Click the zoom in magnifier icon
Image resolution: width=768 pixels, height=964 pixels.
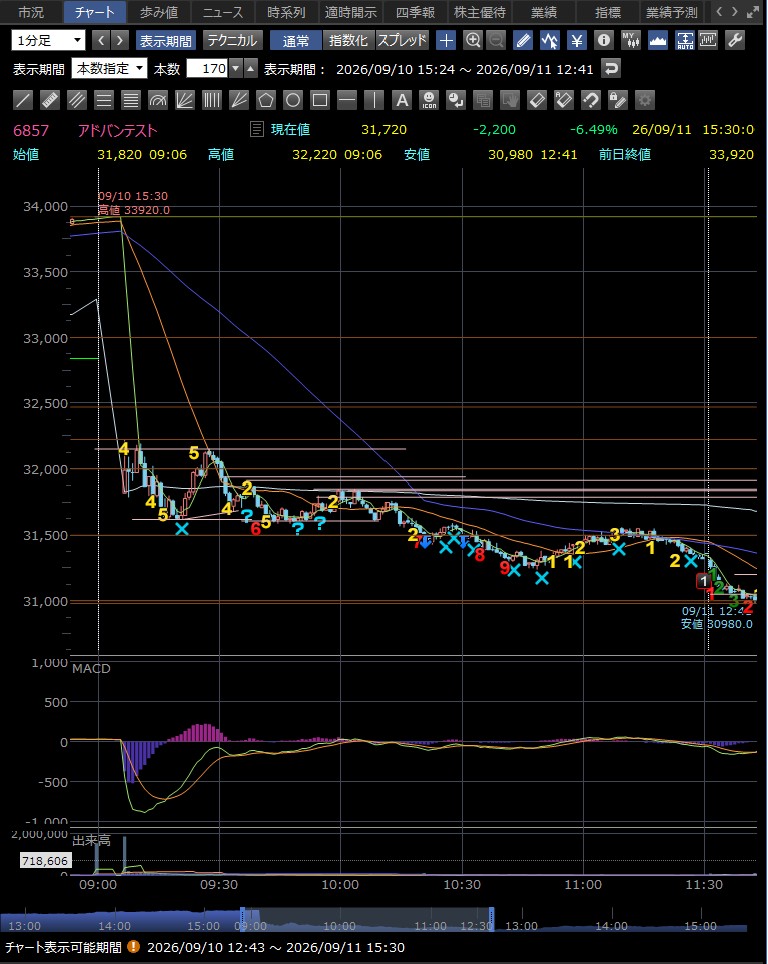point(472,41)
